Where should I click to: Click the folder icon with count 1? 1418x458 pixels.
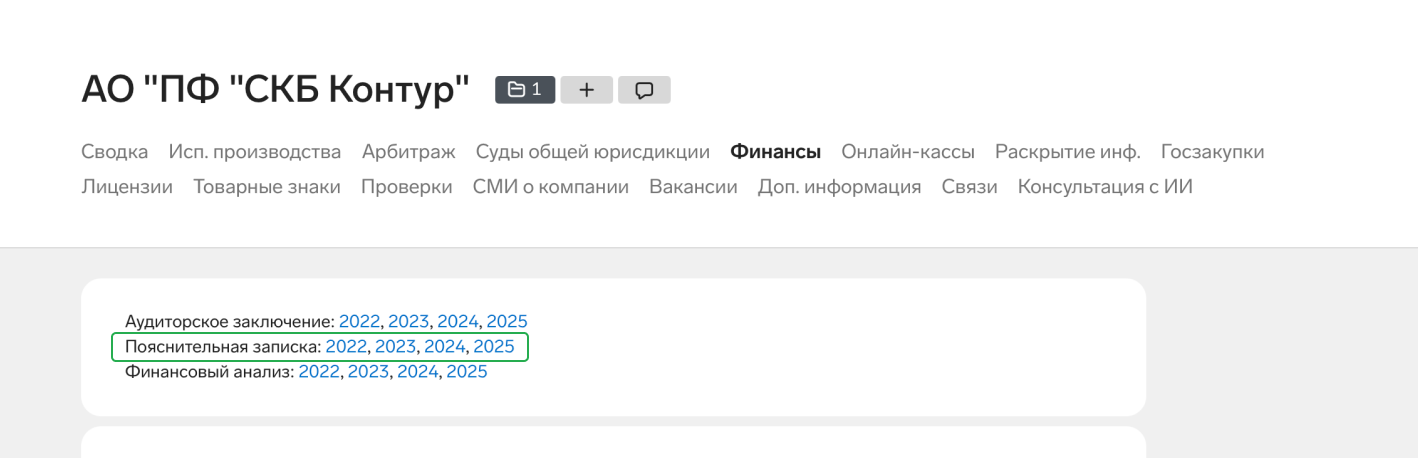(525, 90)
